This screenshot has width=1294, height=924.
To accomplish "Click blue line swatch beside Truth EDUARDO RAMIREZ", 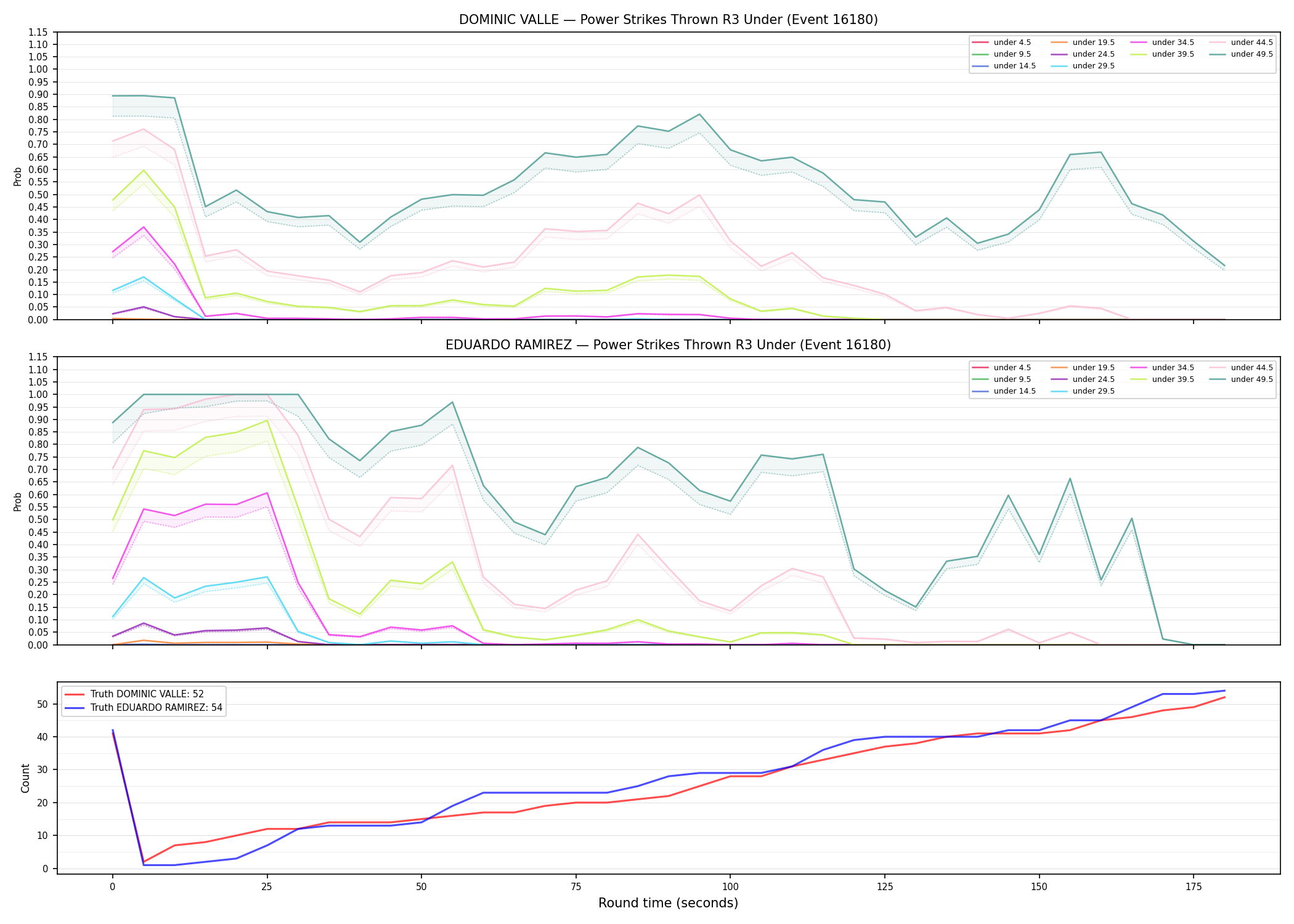I will pos(75,708).
